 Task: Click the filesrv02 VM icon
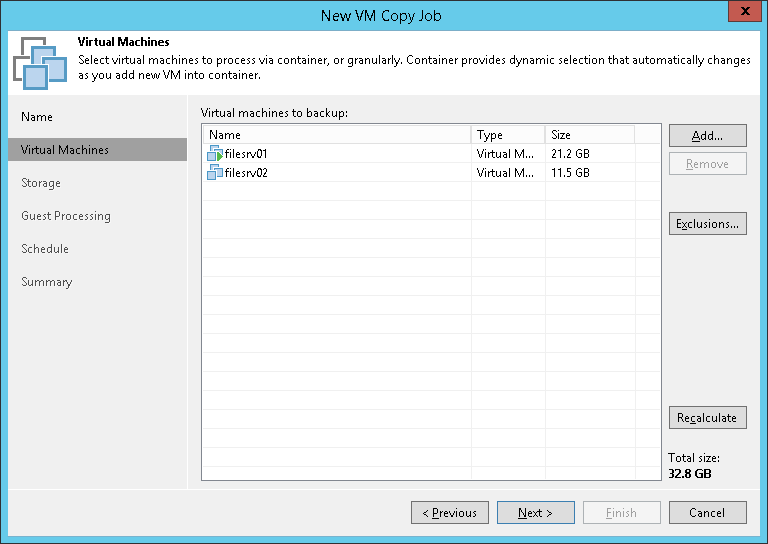pos(216,173)
